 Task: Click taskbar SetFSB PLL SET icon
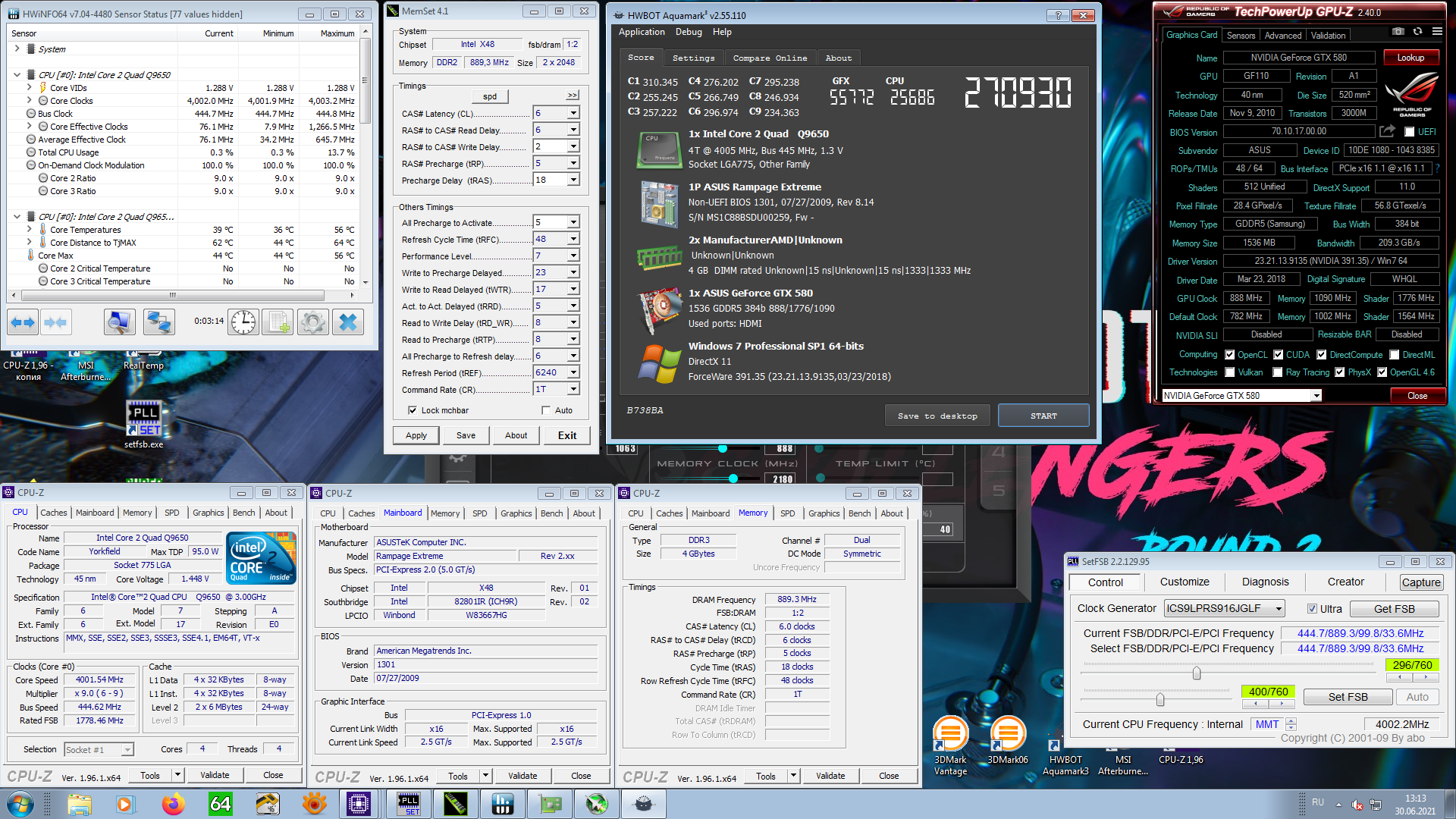[409, 804]
